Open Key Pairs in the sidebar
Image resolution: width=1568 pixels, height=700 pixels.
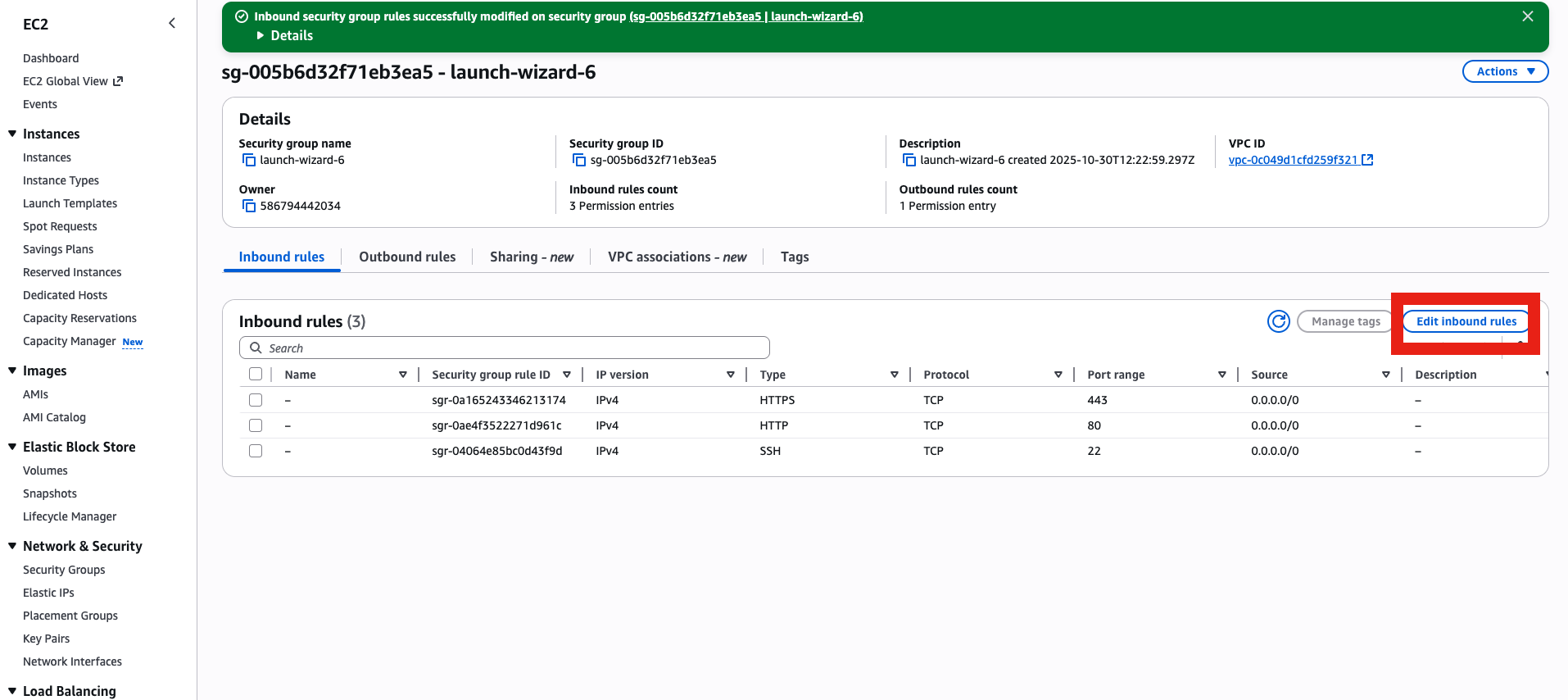[x=46, y=639]
